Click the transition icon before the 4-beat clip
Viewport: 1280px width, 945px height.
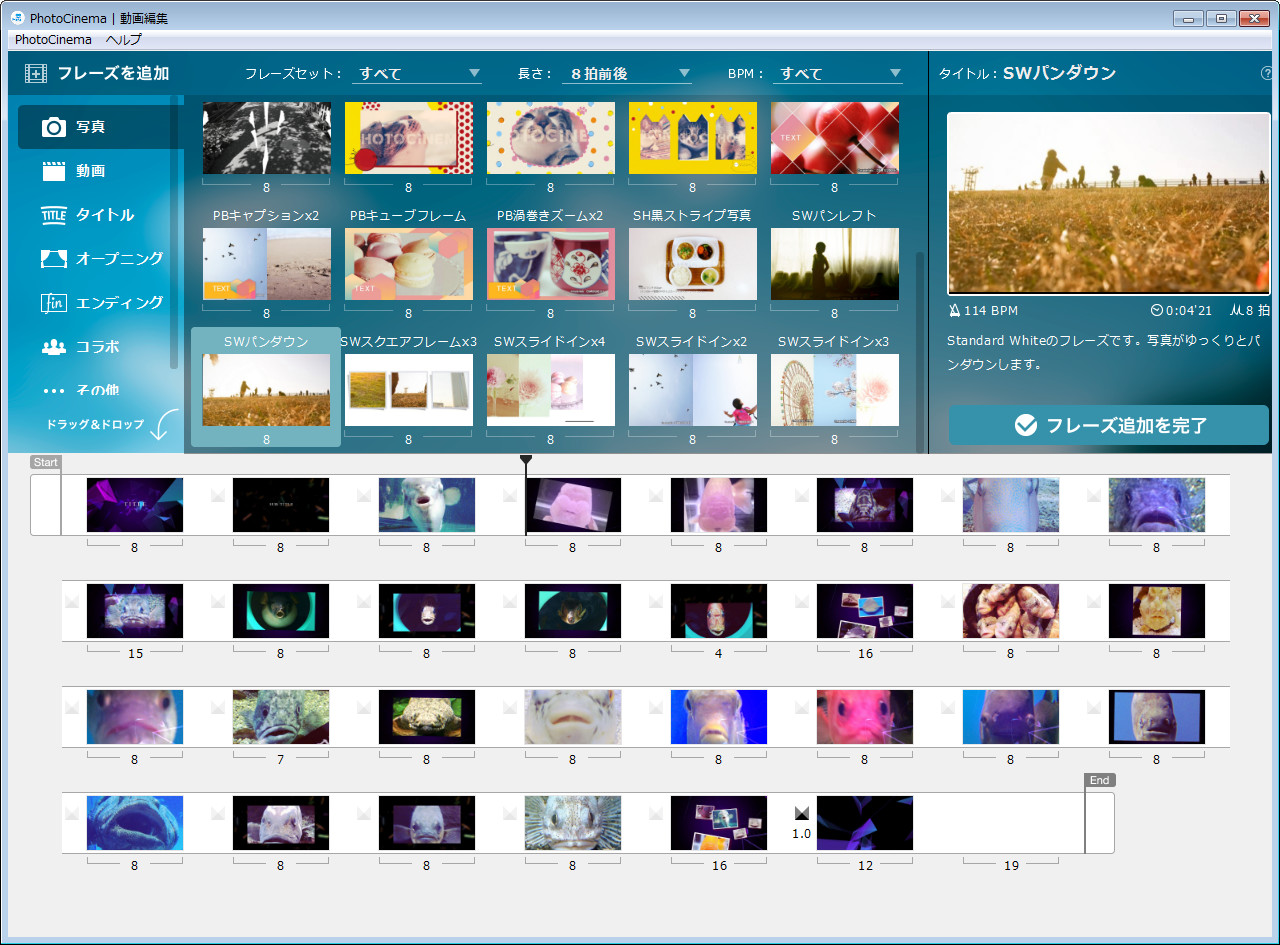(656, 600)
